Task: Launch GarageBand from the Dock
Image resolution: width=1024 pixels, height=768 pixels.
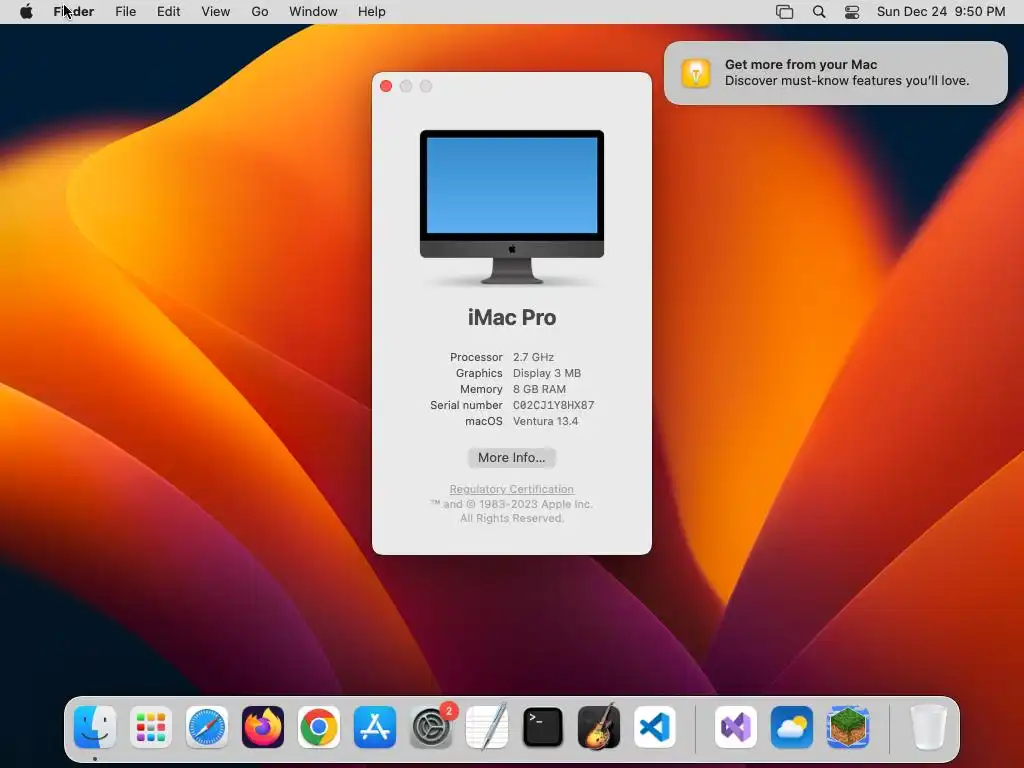Action: pos(599,727)
